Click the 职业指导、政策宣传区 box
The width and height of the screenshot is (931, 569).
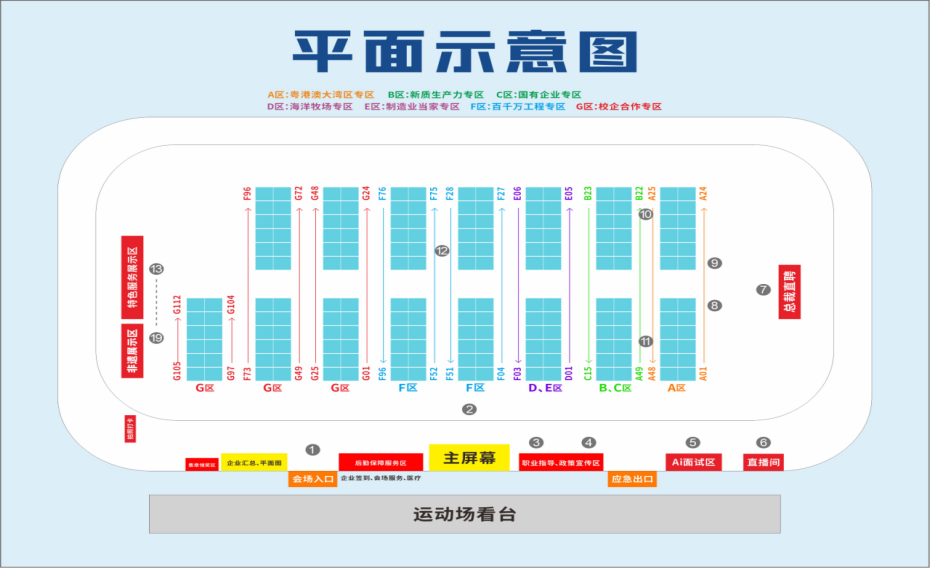[x=561, y=463]
